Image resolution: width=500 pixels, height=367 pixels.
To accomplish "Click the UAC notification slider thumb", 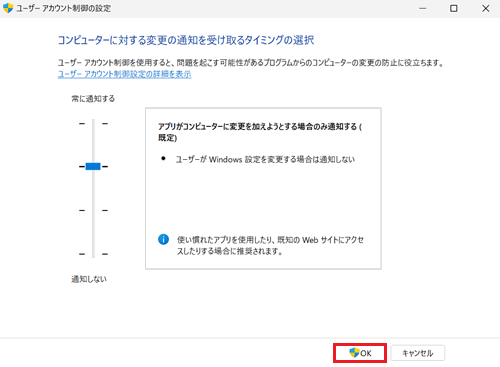I will [93, 166].
